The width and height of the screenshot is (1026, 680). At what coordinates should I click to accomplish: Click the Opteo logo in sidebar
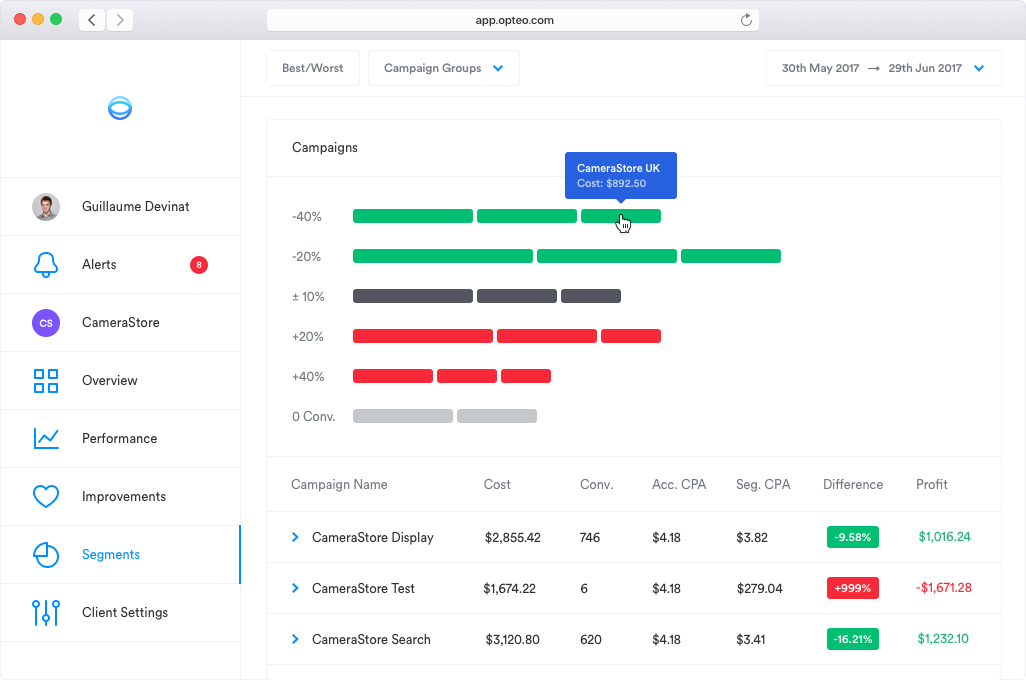[x=120, y=108]
